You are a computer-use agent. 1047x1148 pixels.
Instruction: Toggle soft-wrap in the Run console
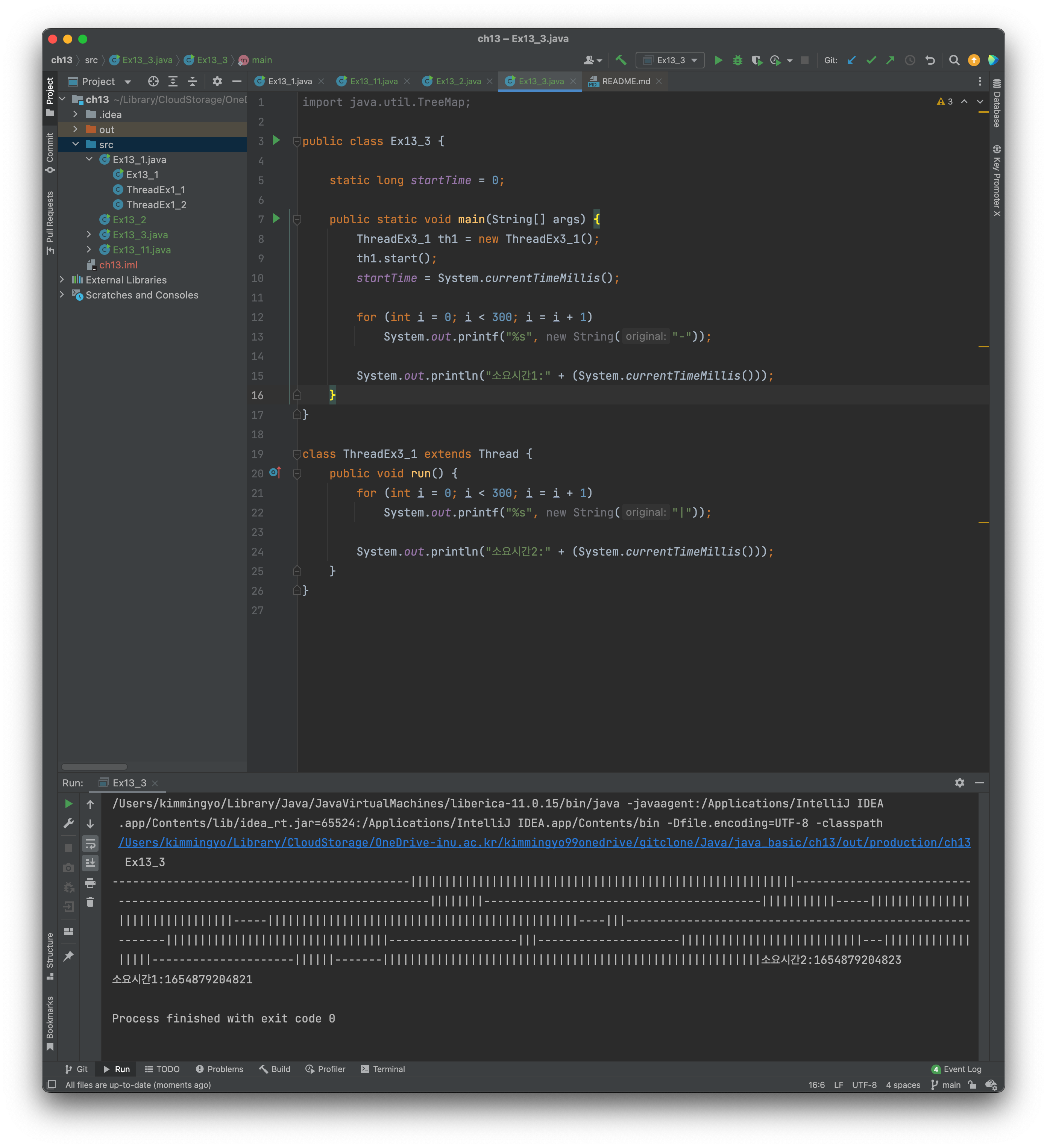[90, 844]
